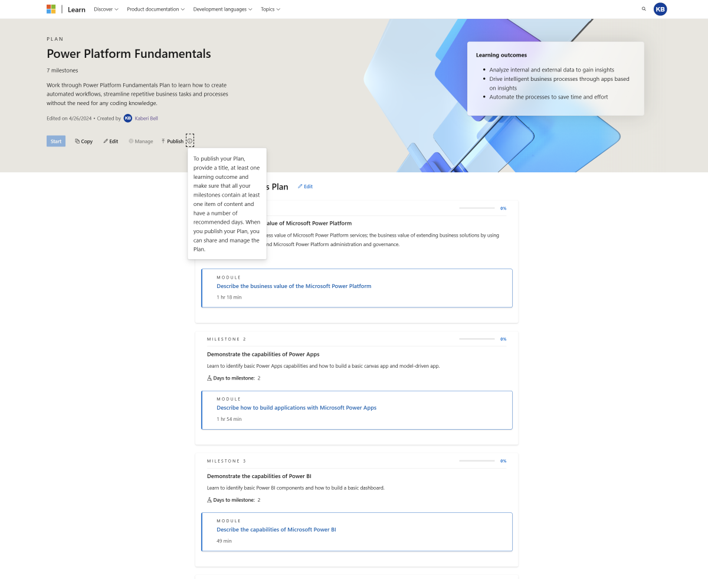708x579 pixels.
Task: Open Describe the capabilities of Power BI module
Action: [x=276, y=529]
